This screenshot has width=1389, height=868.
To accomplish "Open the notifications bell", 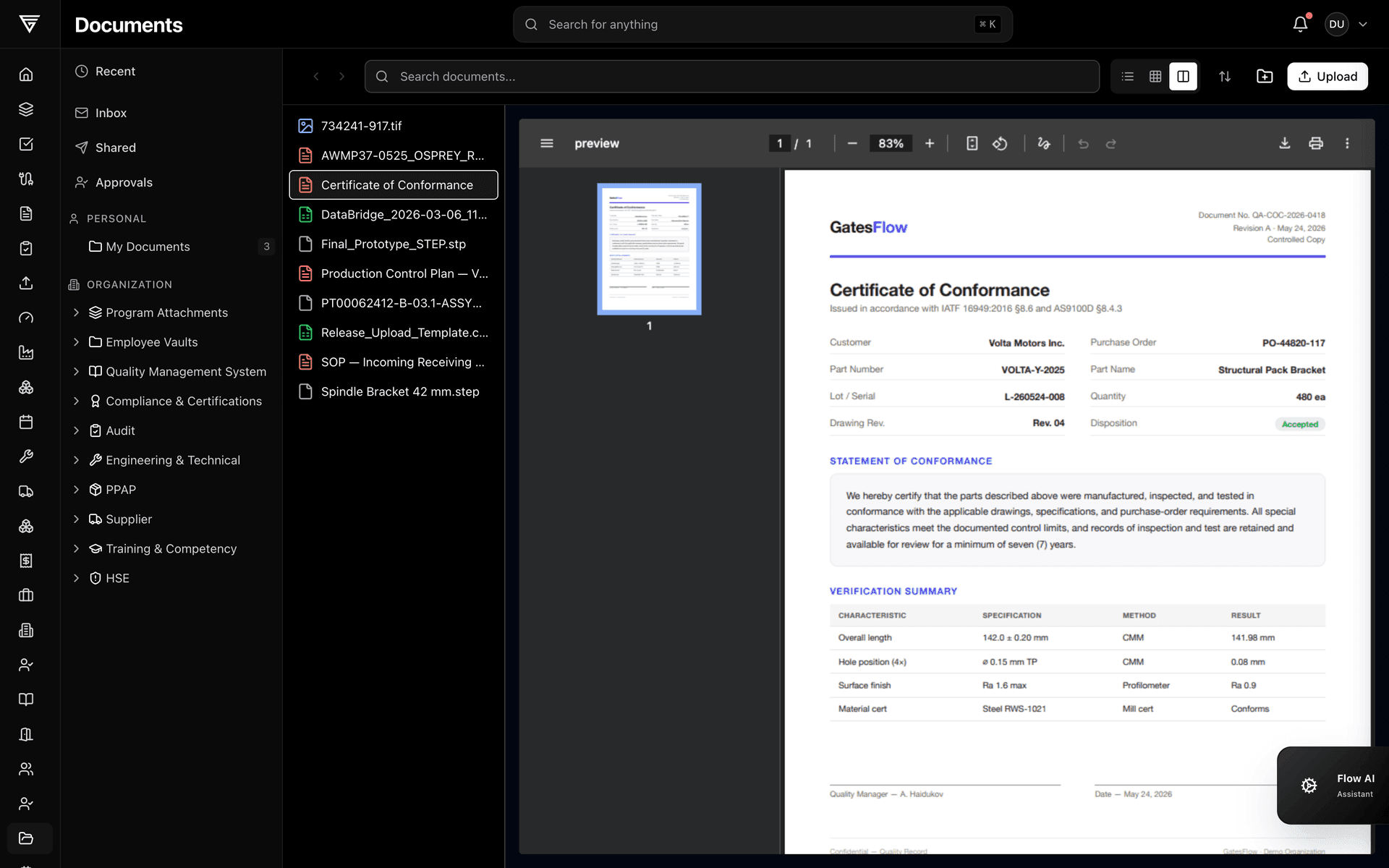I will click(1300, 24).
